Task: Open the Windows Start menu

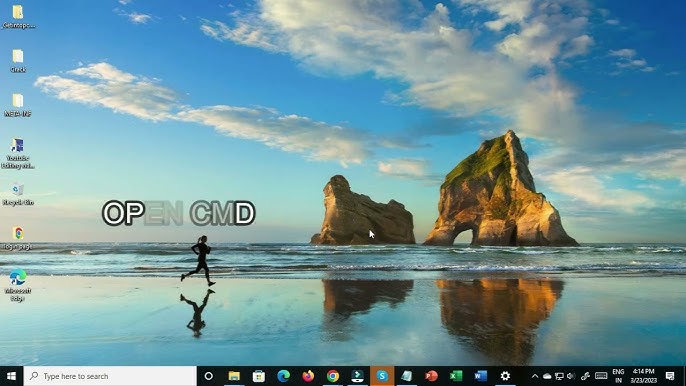Action: (11, 376)
